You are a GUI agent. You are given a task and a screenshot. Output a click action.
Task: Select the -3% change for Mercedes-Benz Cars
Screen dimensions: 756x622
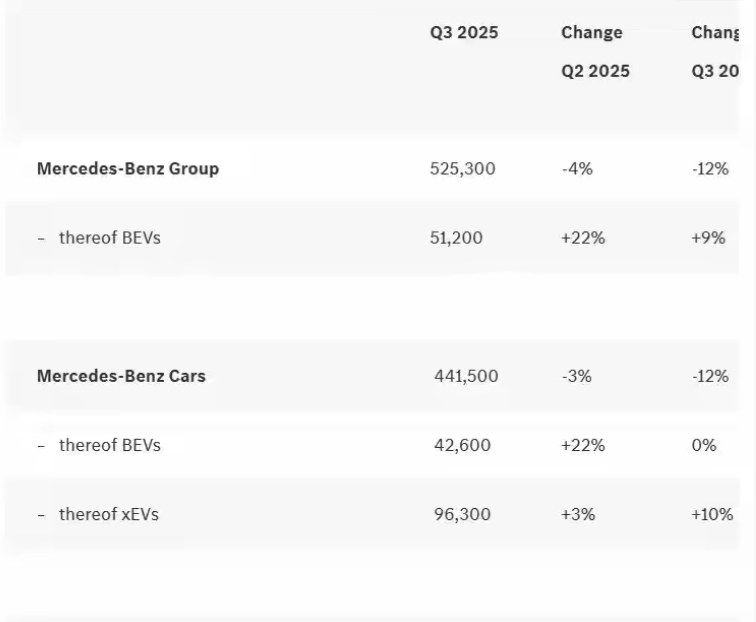[x=577, y=376]
